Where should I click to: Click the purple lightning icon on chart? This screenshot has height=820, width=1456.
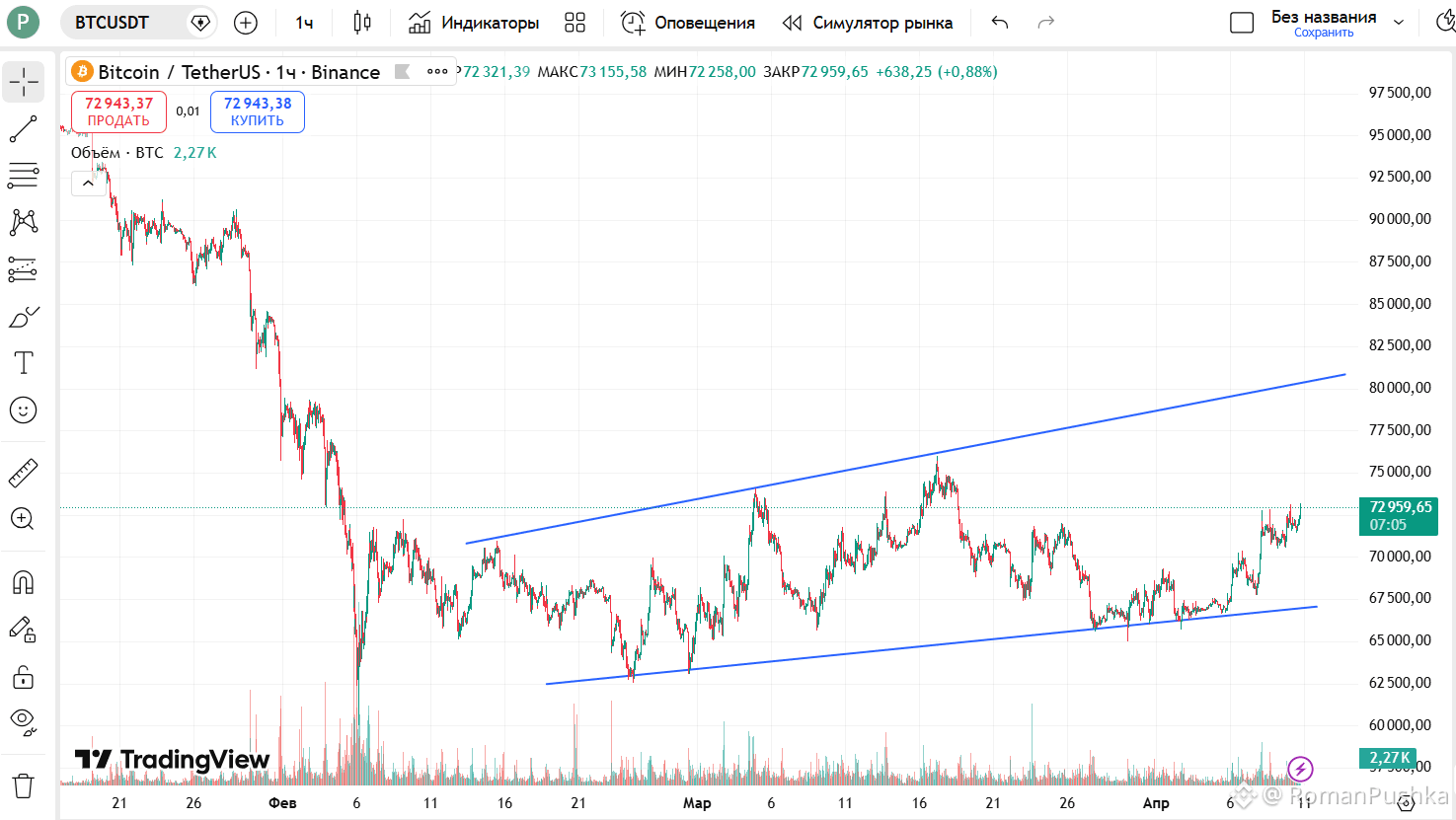pos(1300,768)
